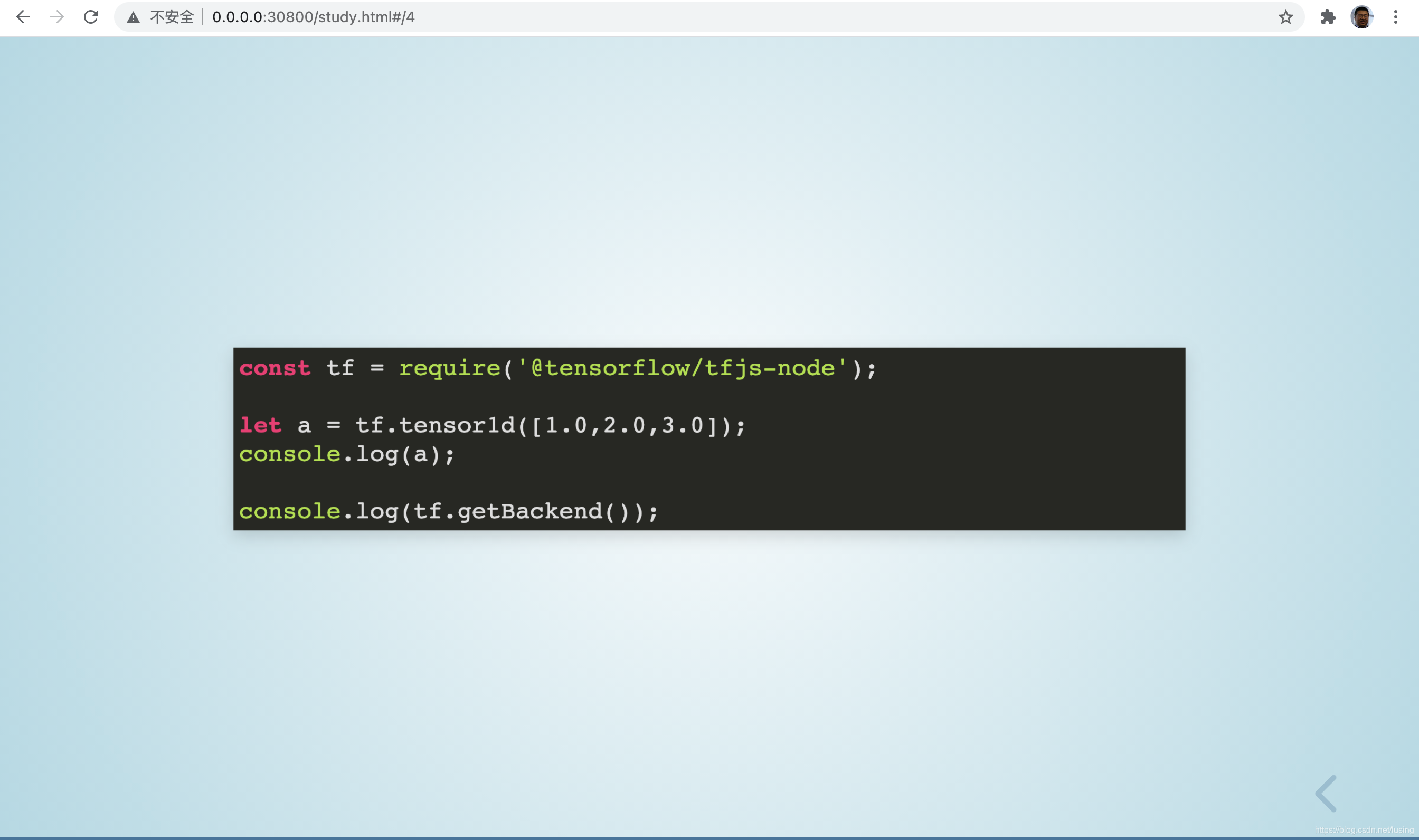The image size is (1419, 840).
Task: Open Chrome's three-dot menu
Action: point(1395,17)
